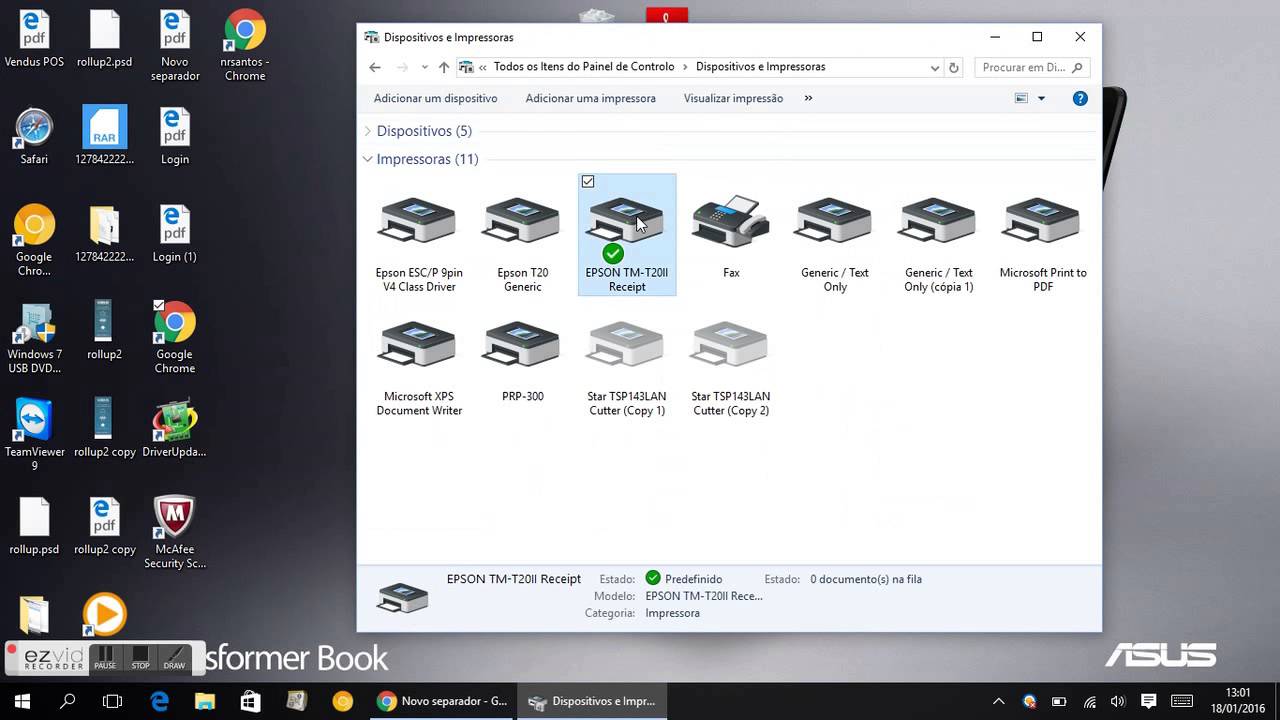Open Windows Start menu

point(22,701)
